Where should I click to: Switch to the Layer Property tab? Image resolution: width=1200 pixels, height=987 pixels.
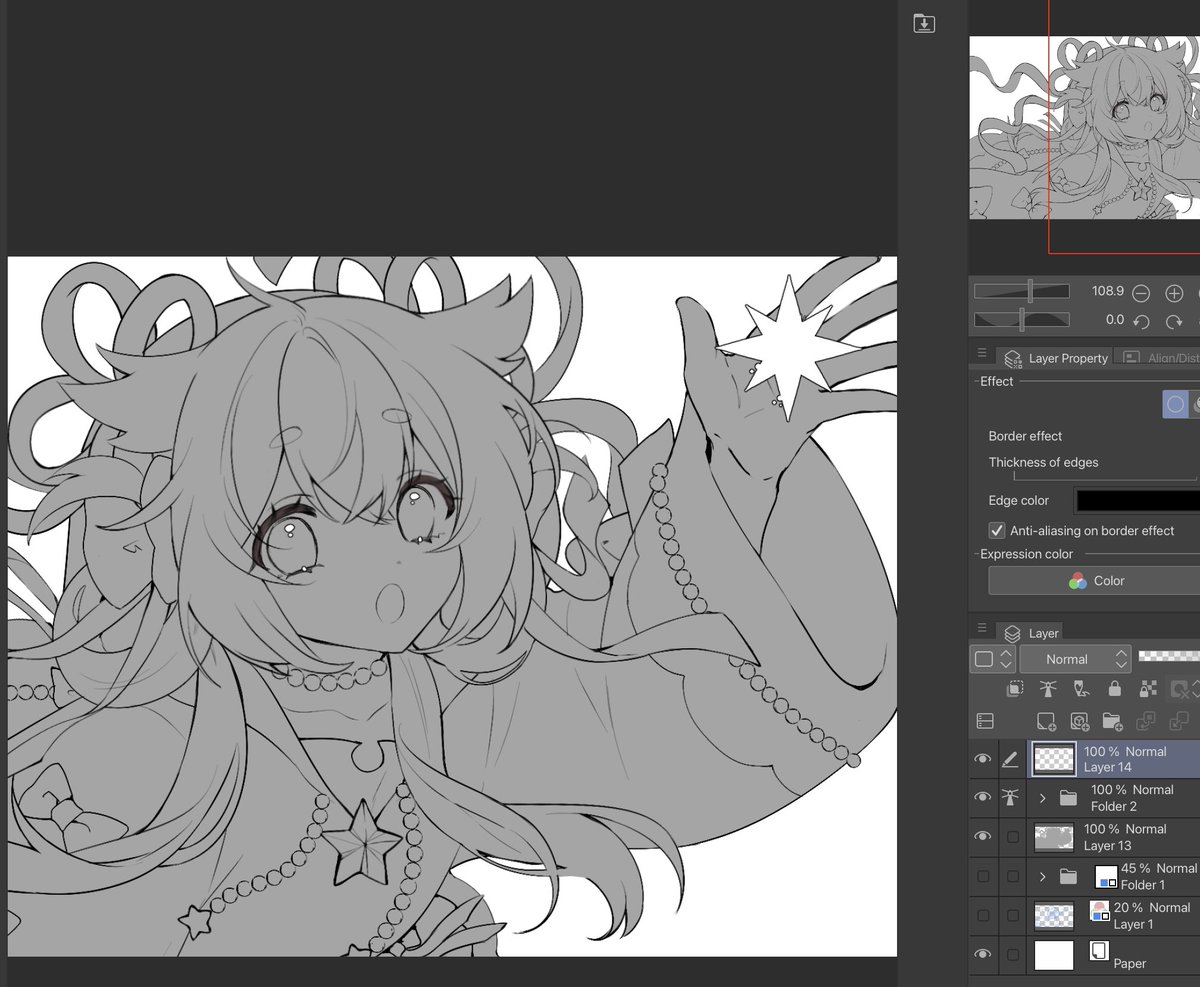[1057, 357]
